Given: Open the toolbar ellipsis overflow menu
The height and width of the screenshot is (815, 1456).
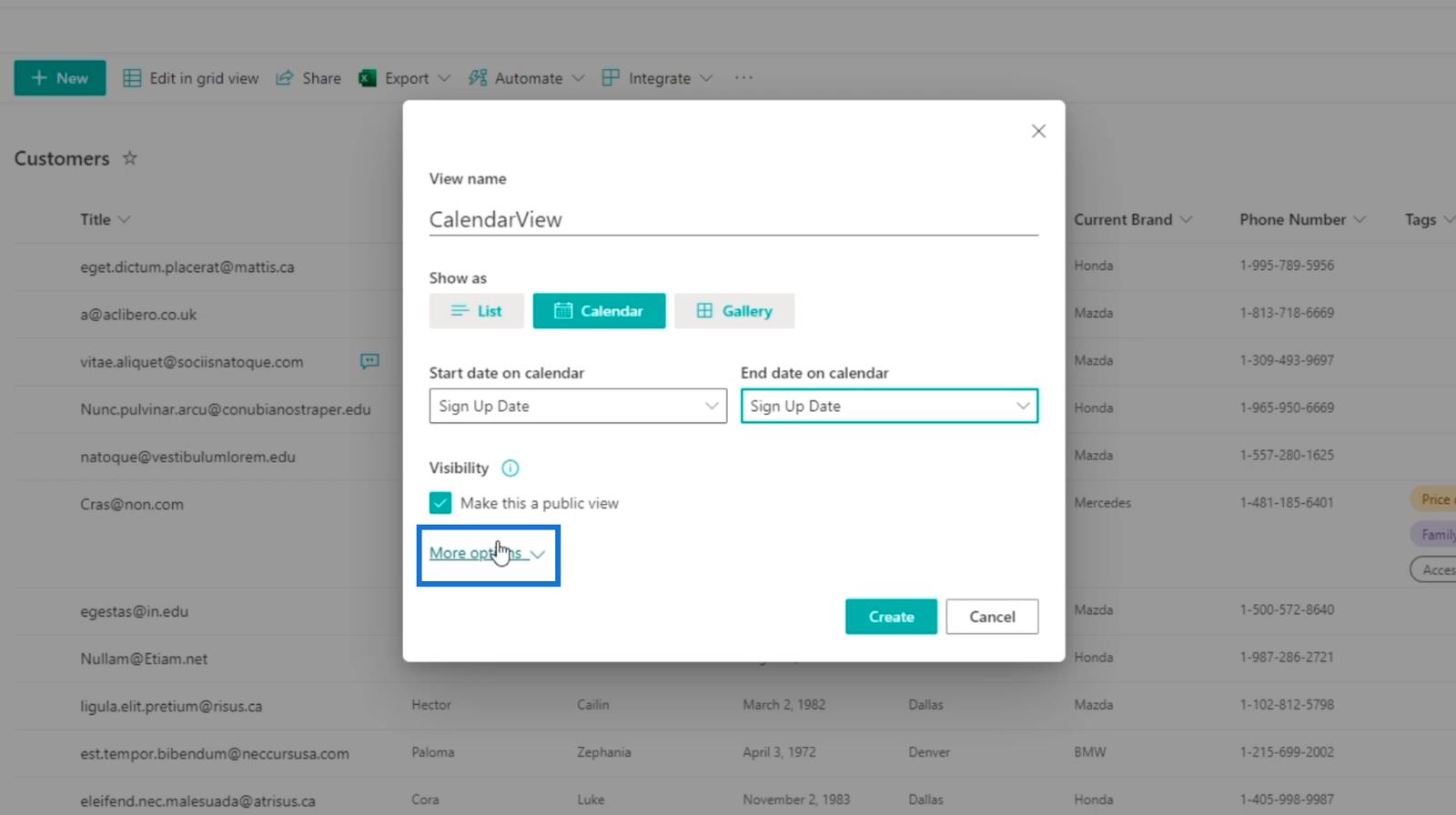Looking at the screenshot, I should point(743,78).
